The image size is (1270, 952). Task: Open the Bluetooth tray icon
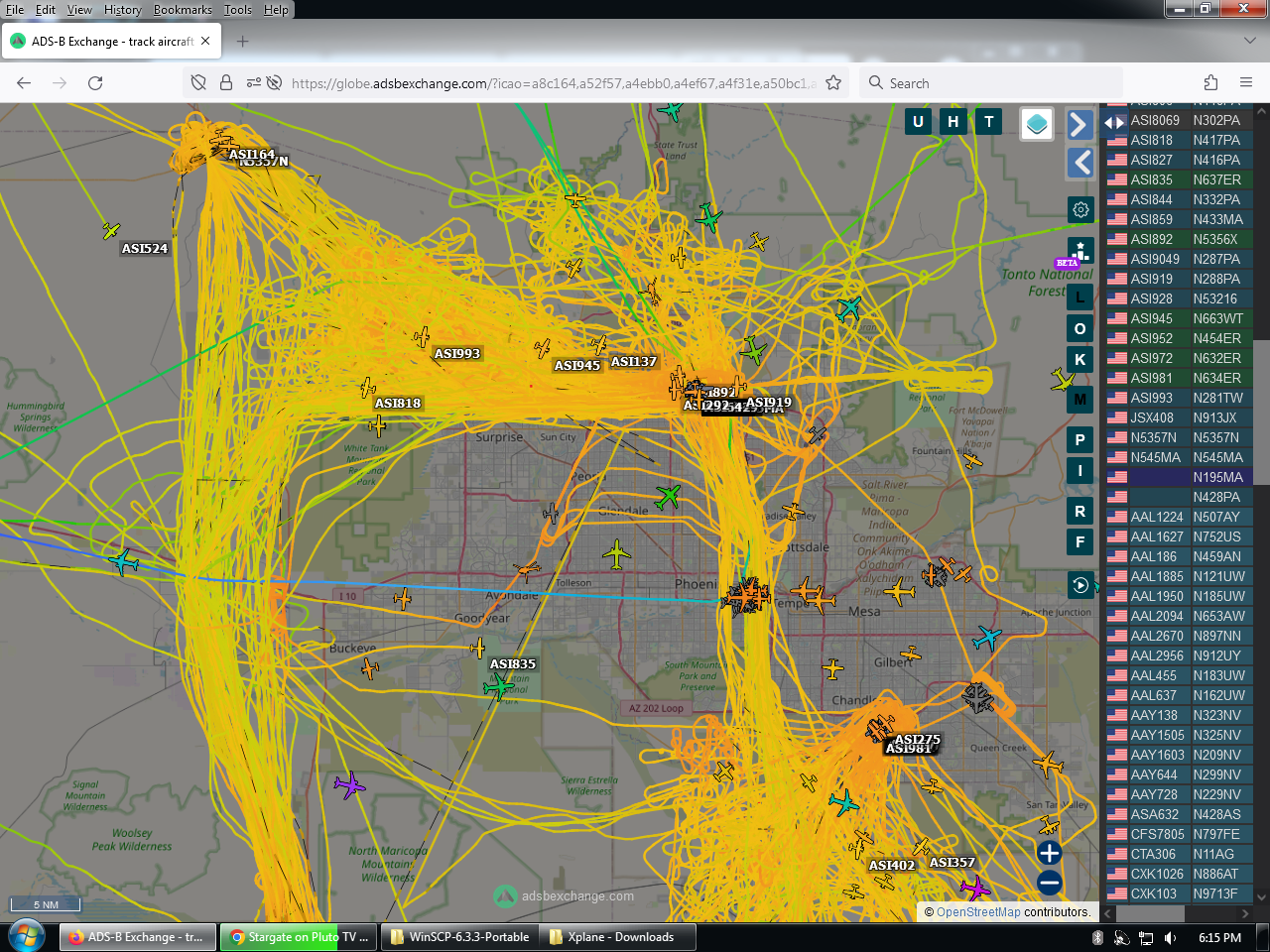(x=1097, y=937)
